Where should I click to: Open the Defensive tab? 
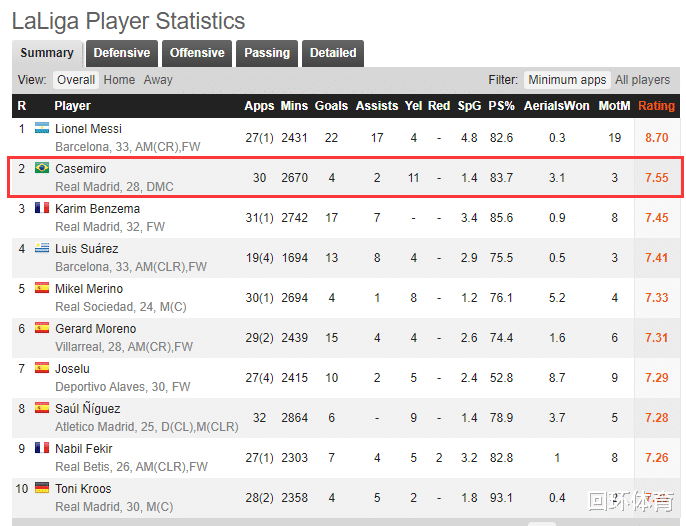point(122,53)
